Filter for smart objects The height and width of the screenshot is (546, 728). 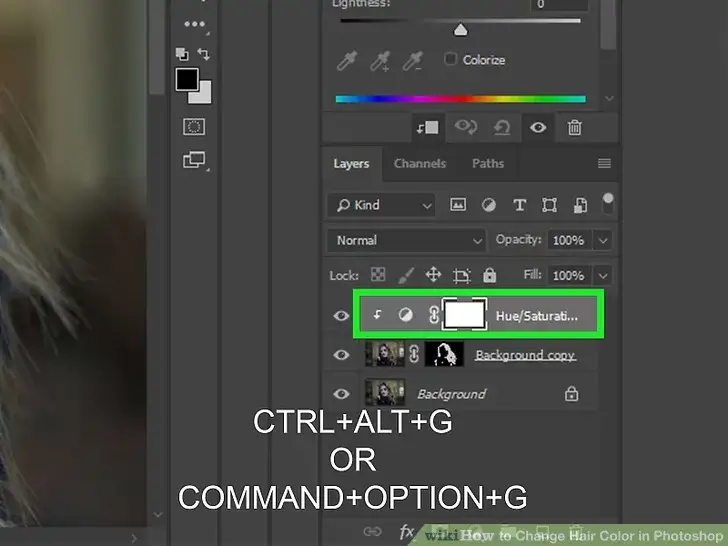[580, 205]
